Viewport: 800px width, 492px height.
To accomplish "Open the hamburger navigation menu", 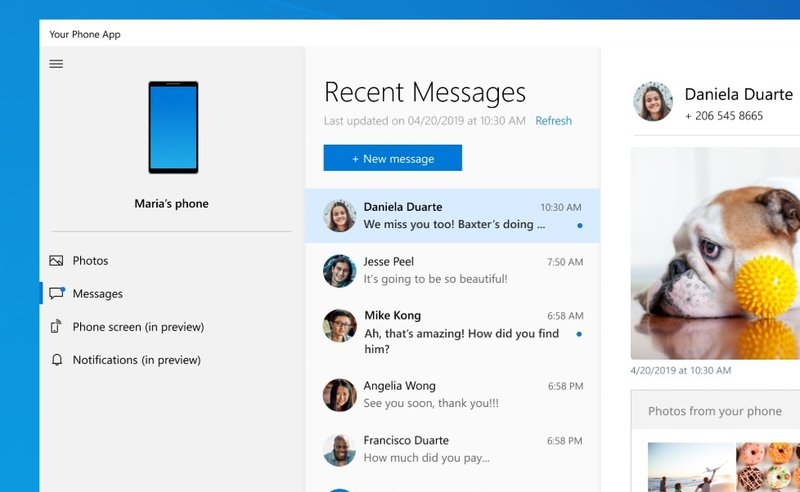I will [x=56, y=64].
